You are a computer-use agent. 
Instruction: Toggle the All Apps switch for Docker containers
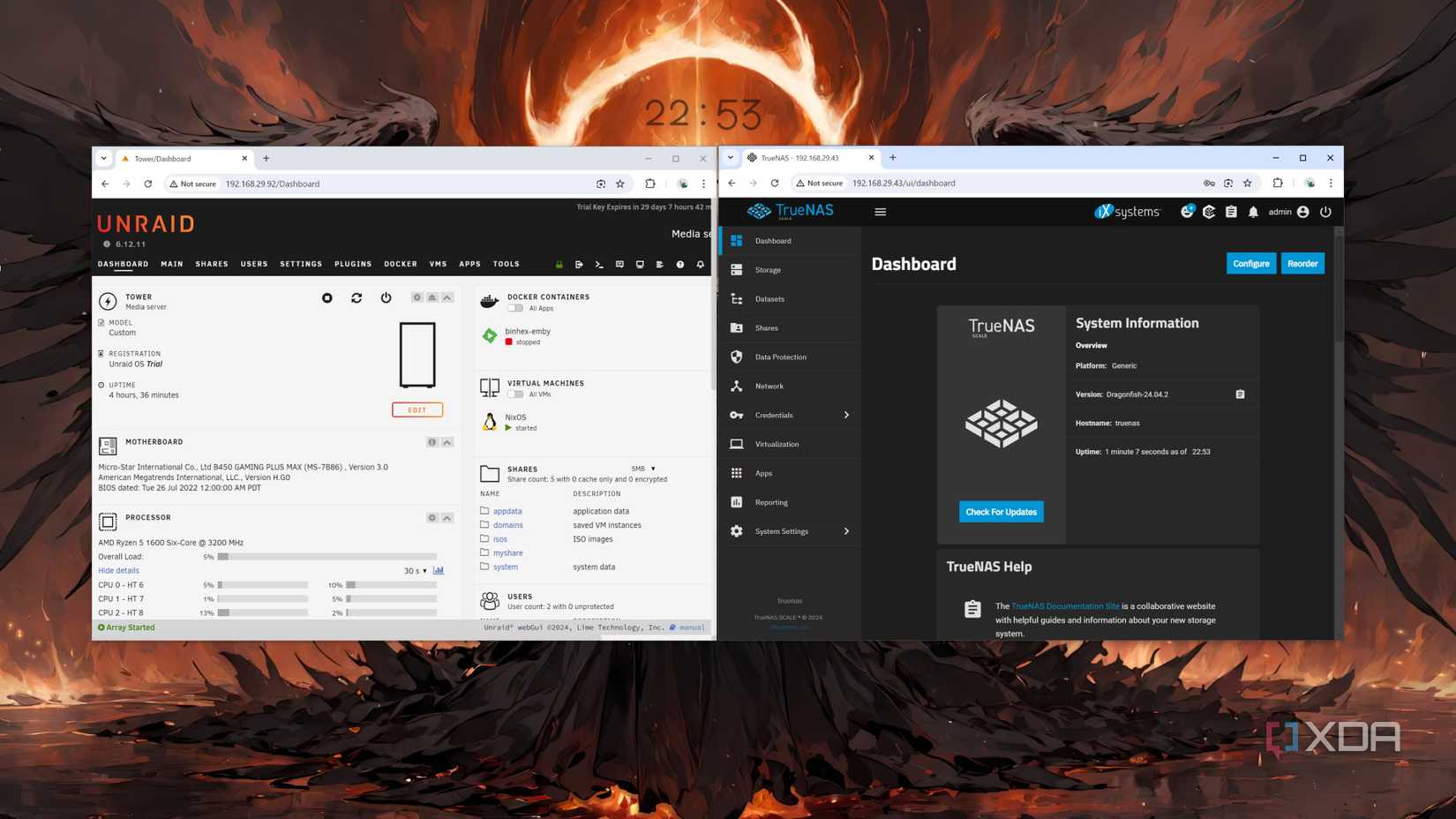(514, 308)
